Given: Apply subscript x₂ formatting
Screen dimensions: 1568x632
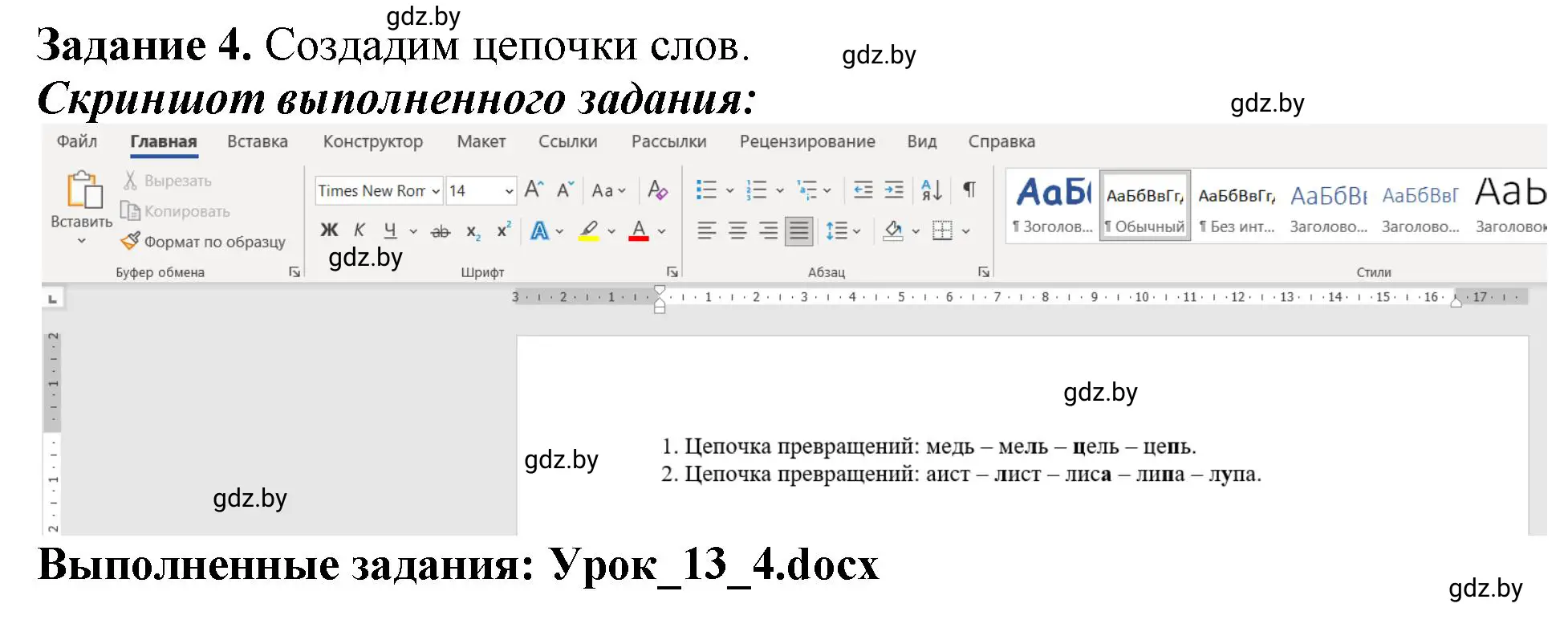Looking at the screenshot, I should pyautogui.click(x=473, y=231).
